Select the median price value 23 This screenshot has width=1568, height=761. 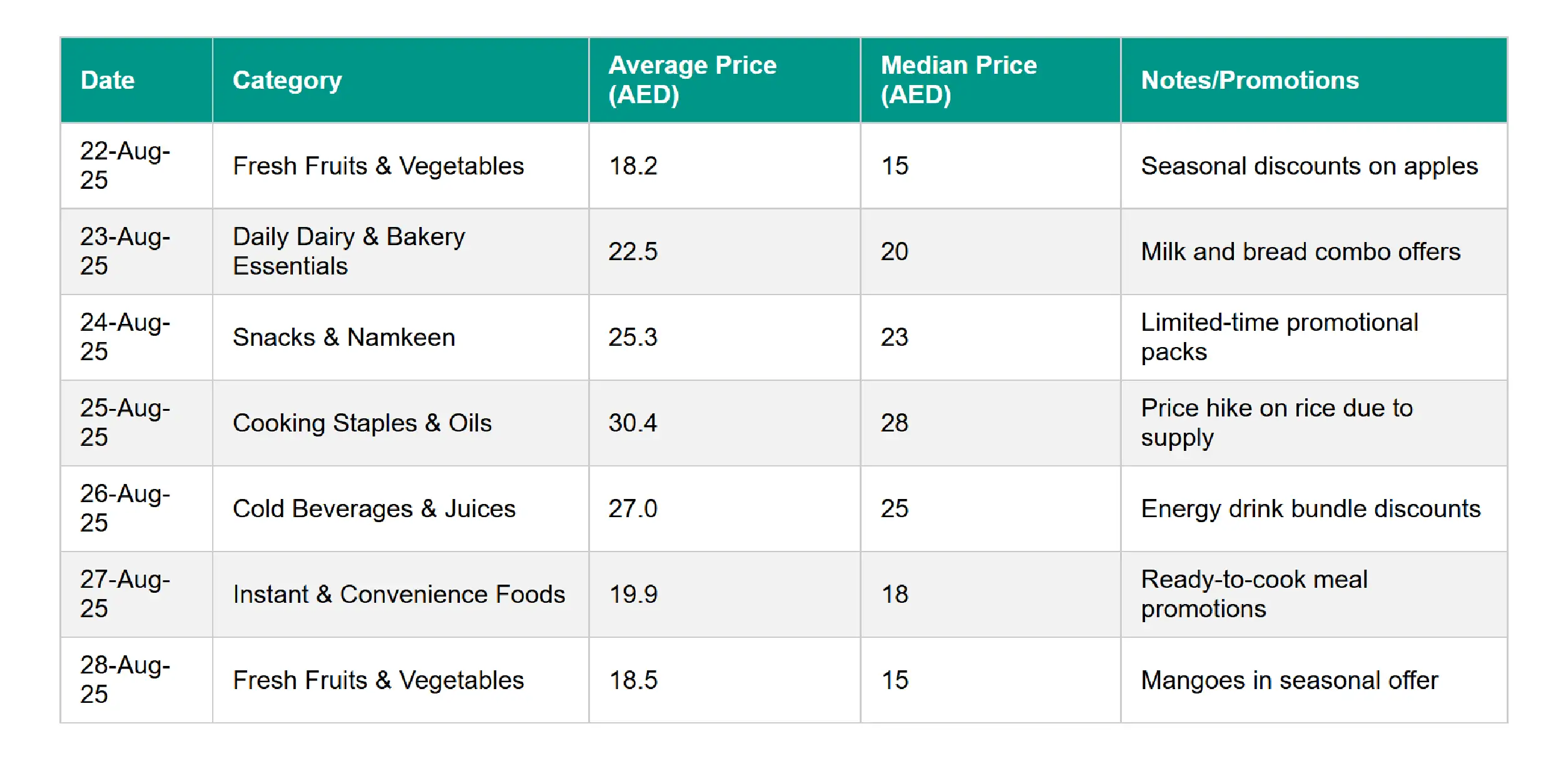pos(894,337)
